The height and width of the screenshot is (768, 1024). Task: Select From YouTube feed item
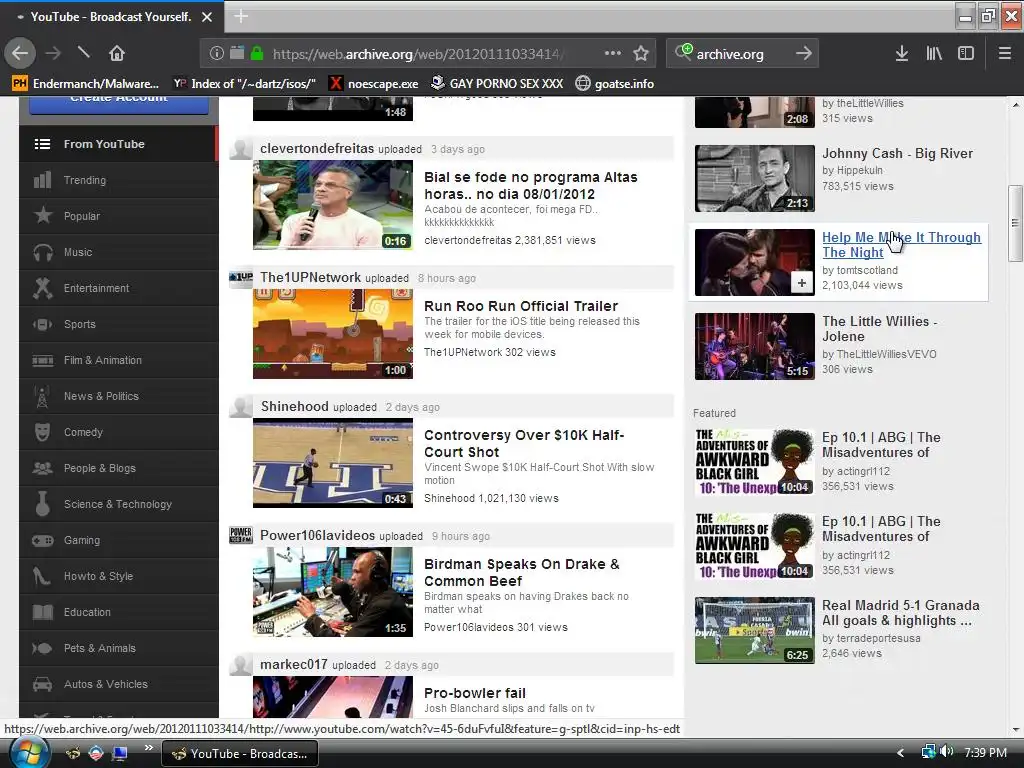pos(118,144)
